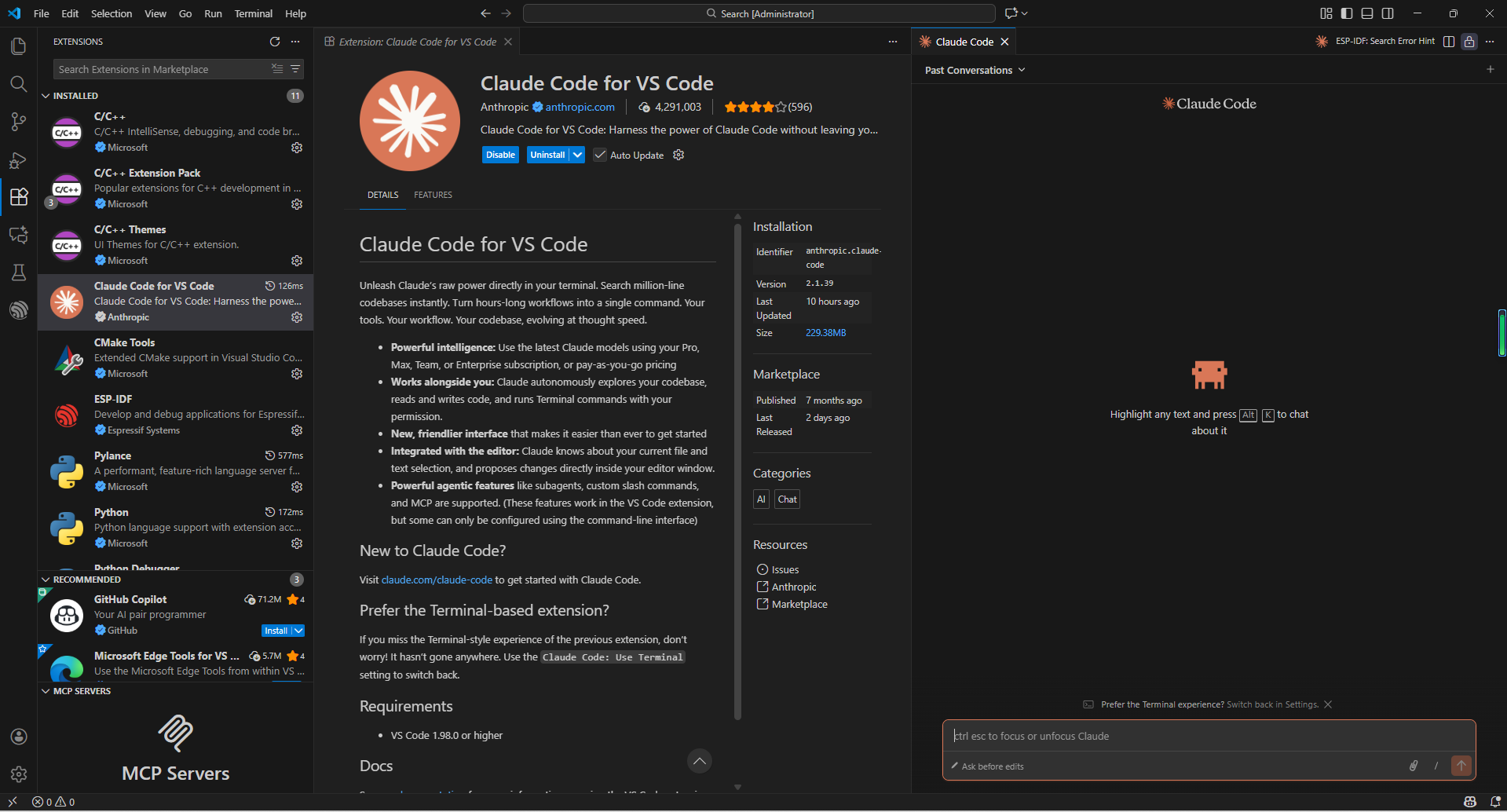Send the message to Claude
The width and height of the screenshot is (1507, 812).
pyautogui.click(x=1461, y=766)
